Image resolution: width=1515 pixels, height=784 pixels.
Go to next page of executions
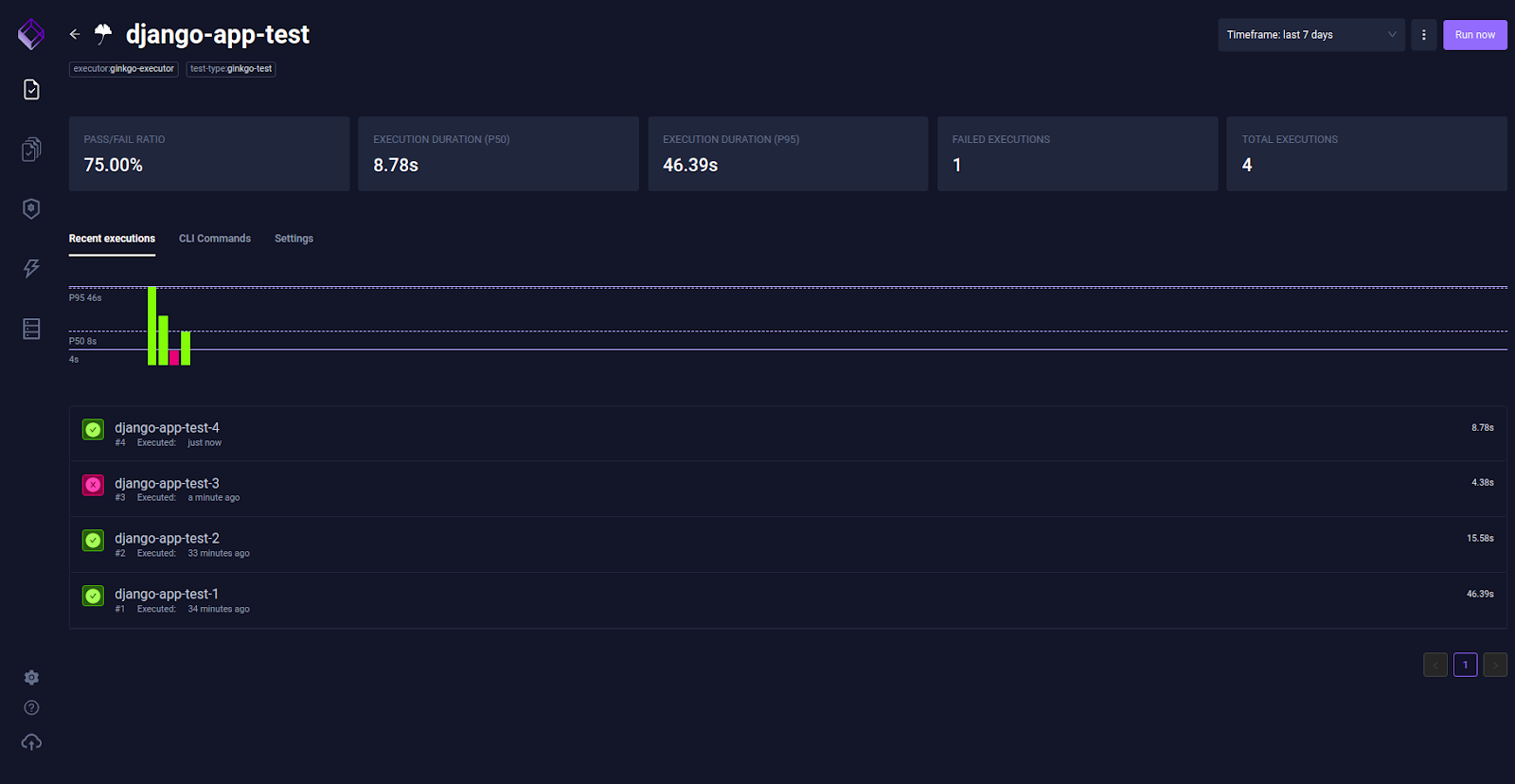click(x=1495, y=665)
